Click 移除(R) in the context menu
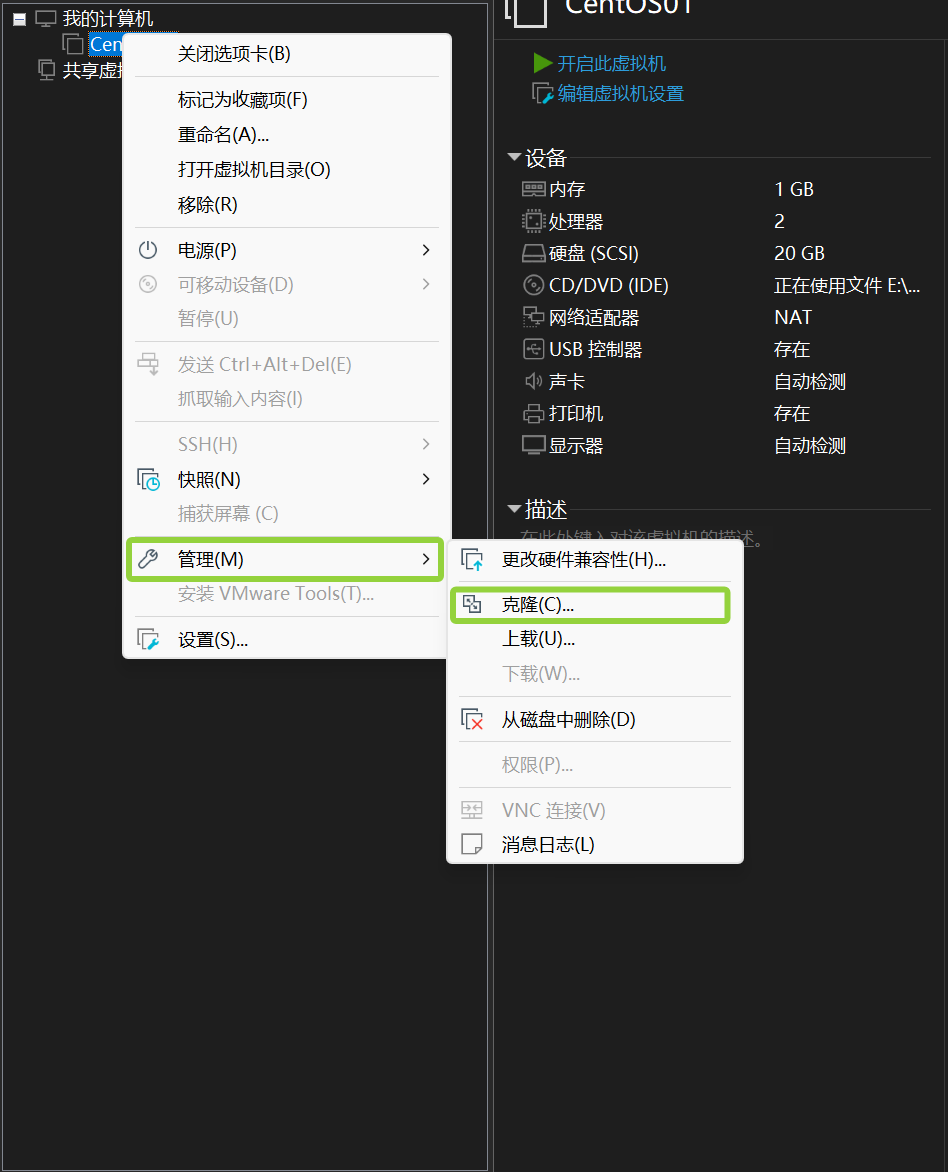Screen dimensions: 948x1172 point(207,205)
